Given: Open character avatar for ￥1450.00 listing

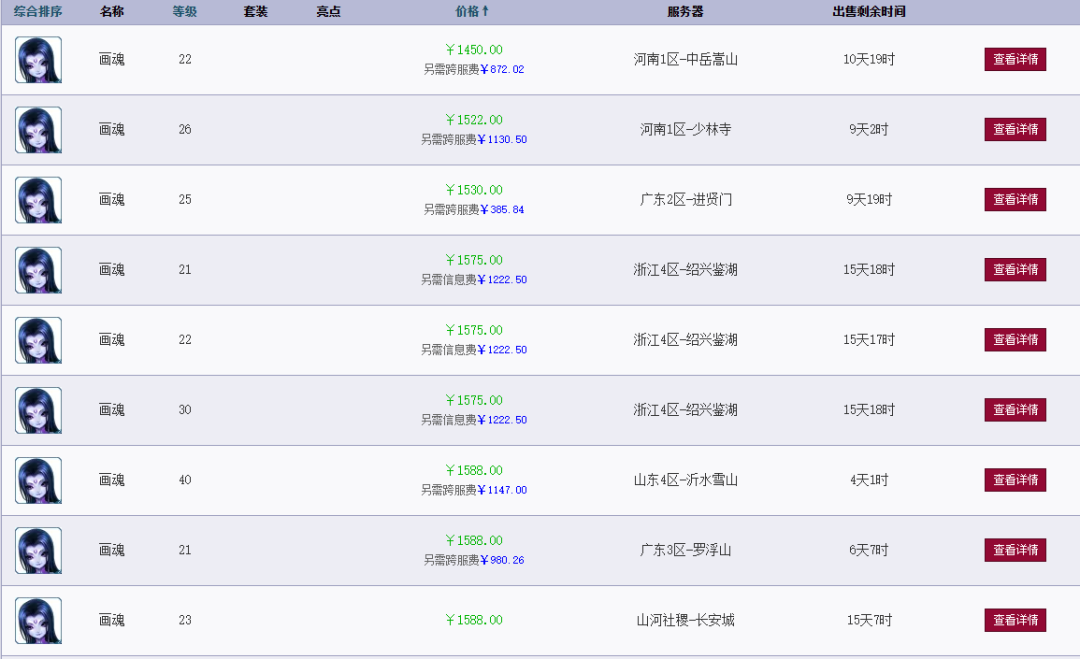Looking at the screenshot, I should [x=39, y=60].
